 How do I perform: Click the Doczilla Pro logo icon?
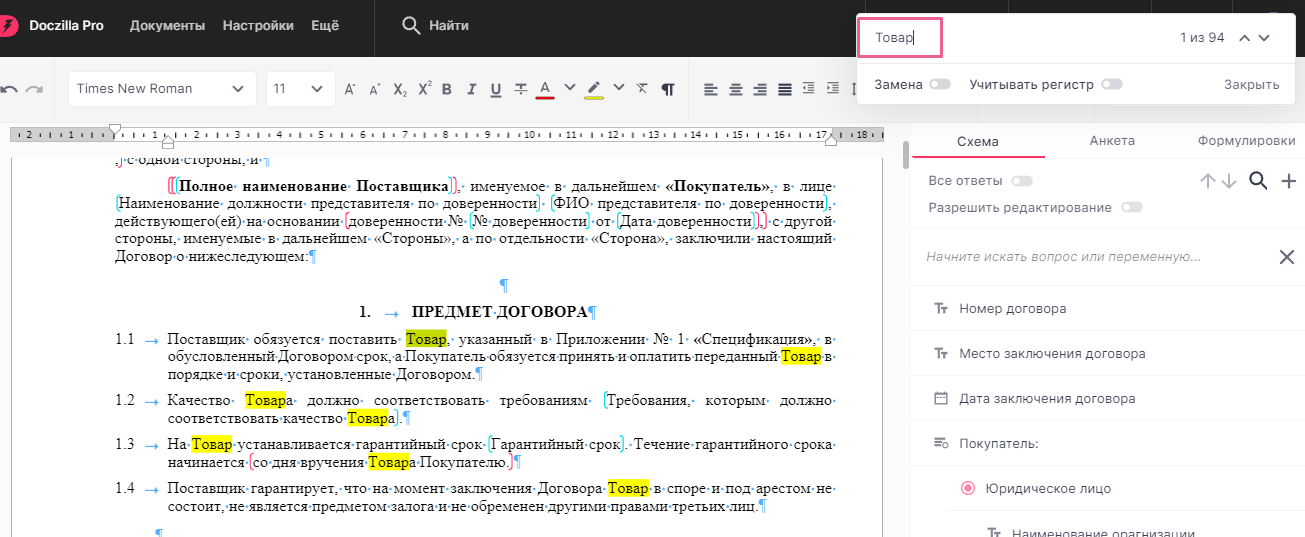tap(6, 25)
